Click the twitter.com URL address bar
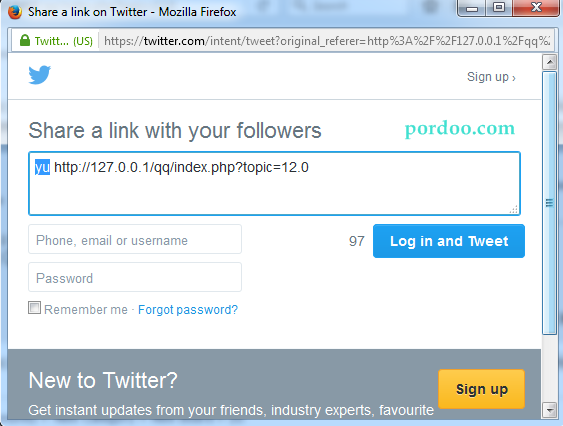 pos(327,41)
